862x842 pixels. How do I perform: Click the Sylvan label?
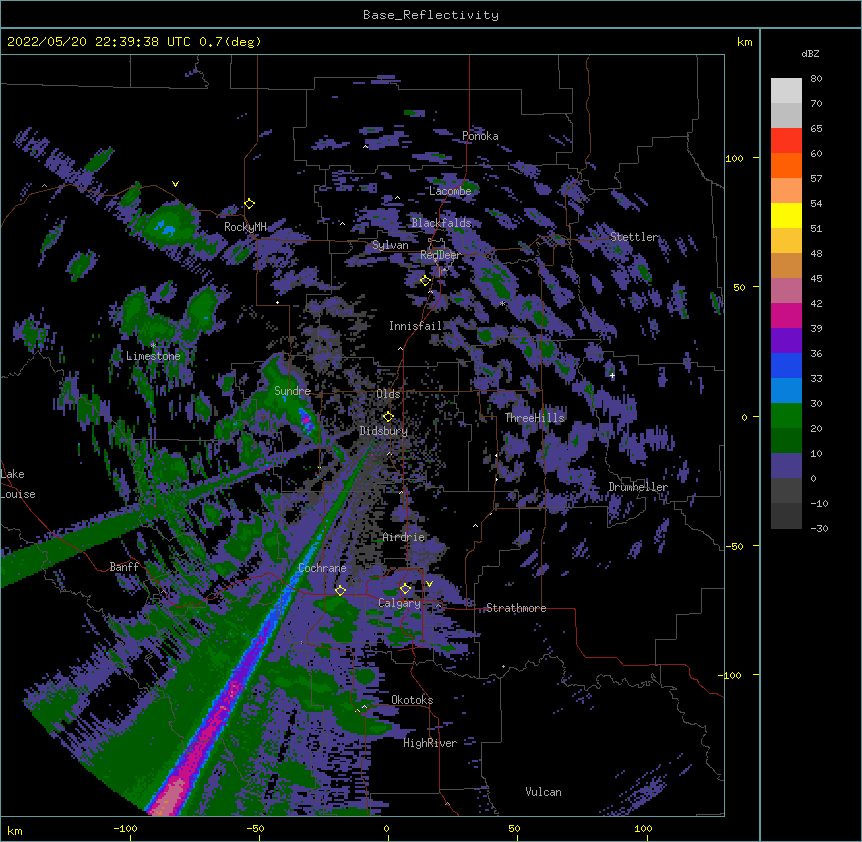point(390,245)
